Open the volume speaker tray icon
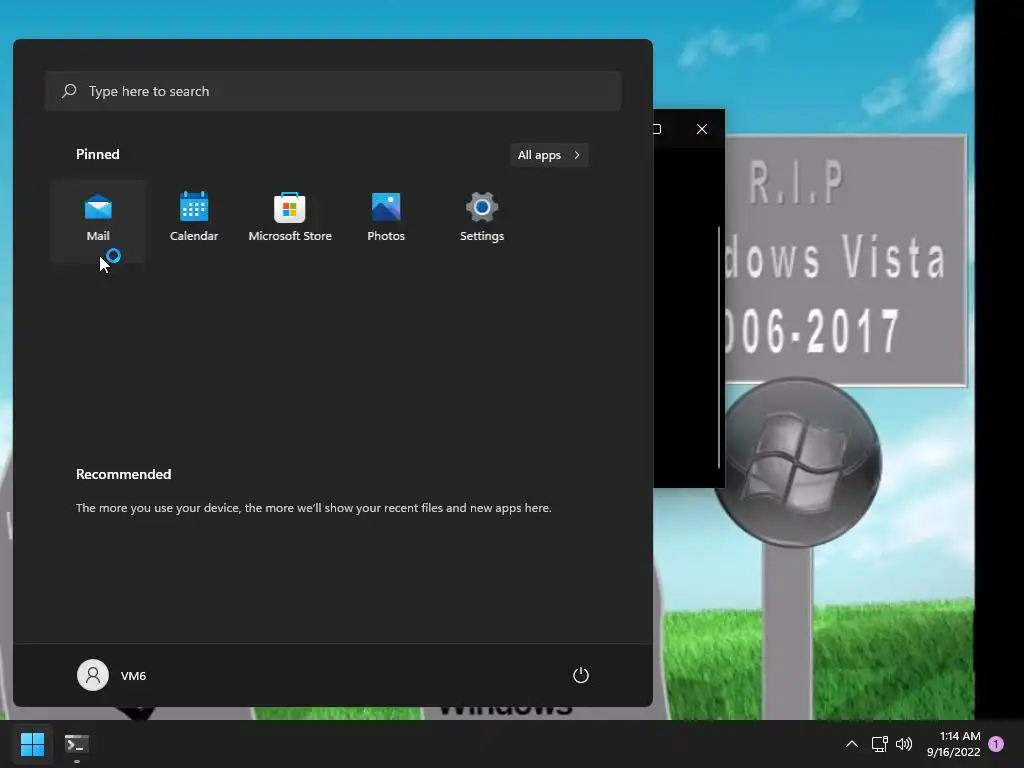The height and width of the screenshot is (768, 1024). [x=904, y=744]
